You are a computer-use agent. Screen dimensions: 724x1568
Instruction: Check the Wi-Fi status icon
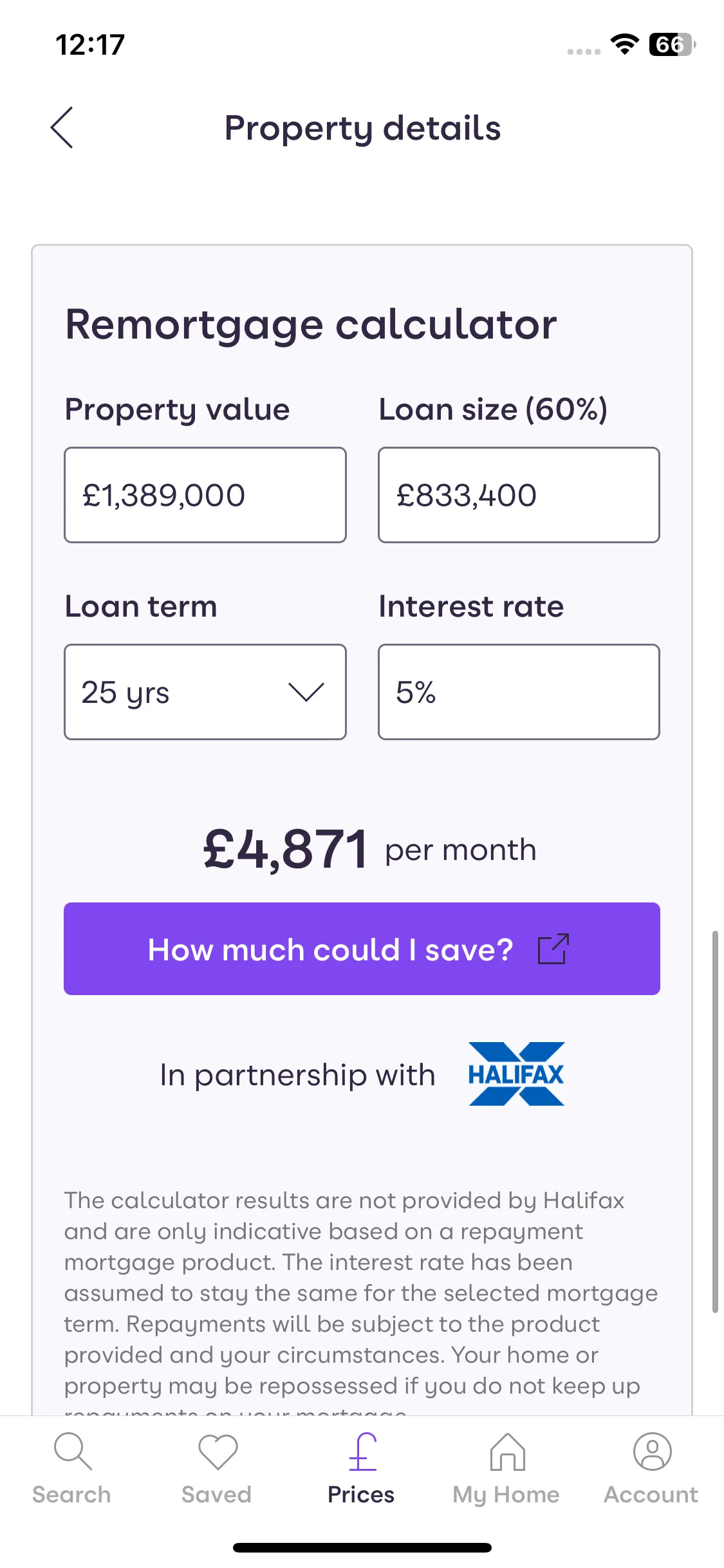pos(624,44)
